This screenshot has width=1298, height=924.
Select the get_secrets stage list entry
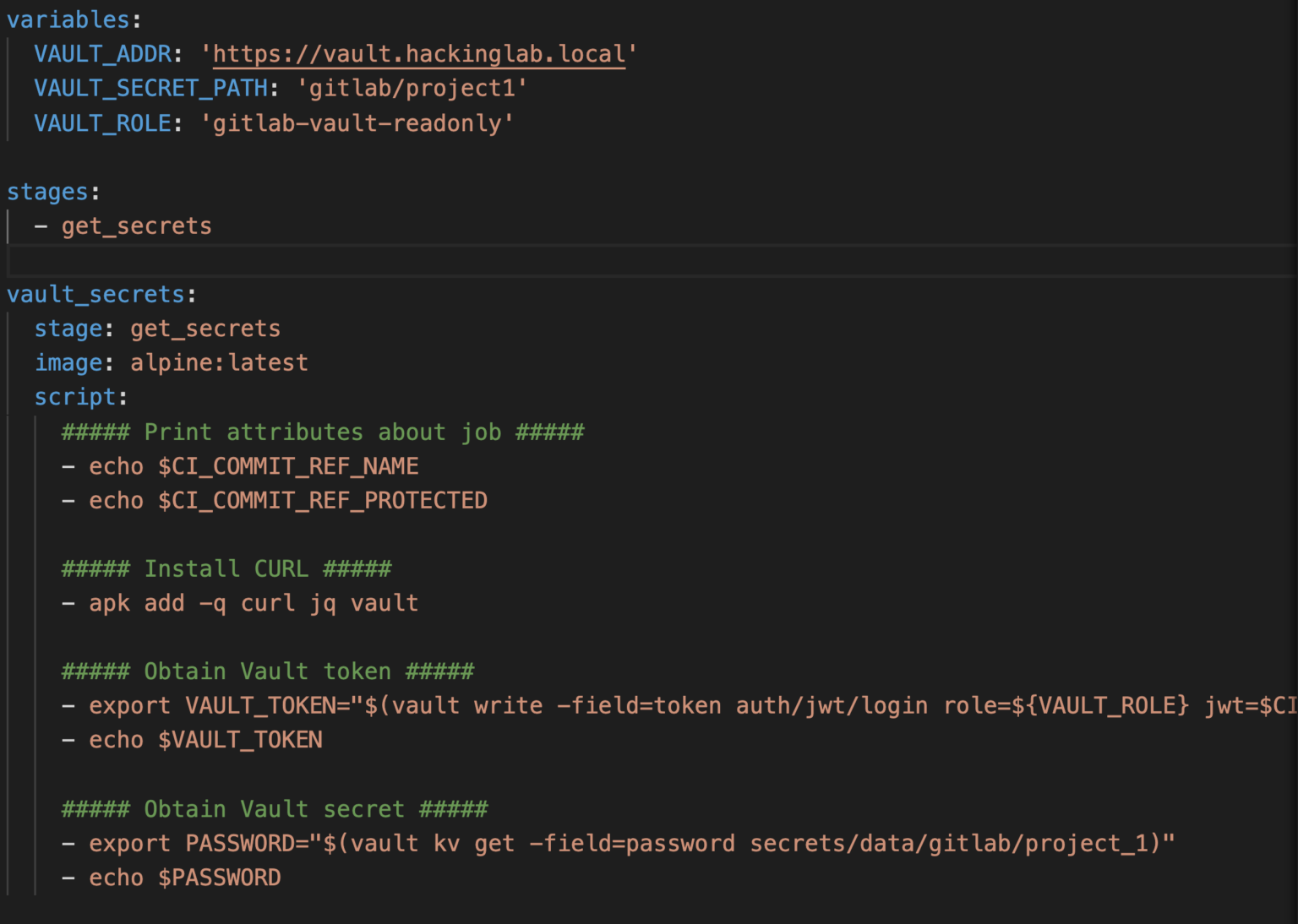click(x=136, y=225)
